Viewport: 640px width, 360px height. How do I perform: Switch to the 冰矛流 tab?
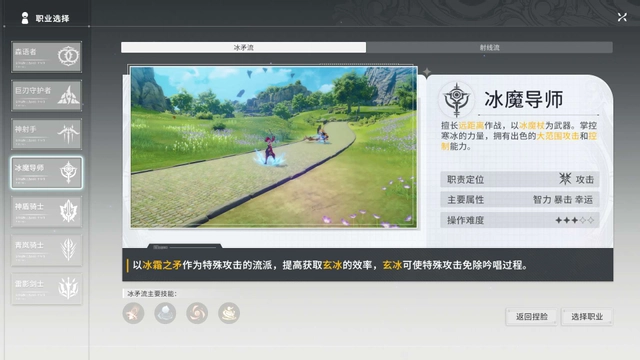pos(244,47)
